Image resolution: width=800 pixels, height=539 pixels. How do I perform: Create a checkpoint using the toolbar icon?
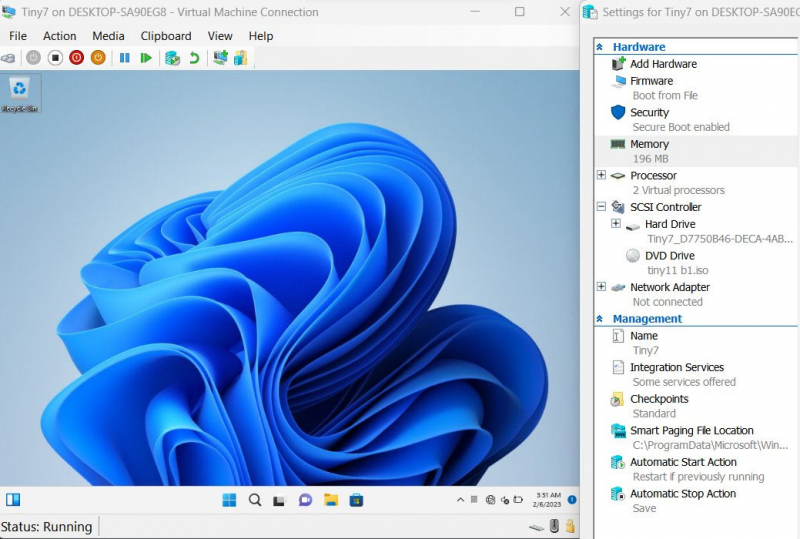172,58
